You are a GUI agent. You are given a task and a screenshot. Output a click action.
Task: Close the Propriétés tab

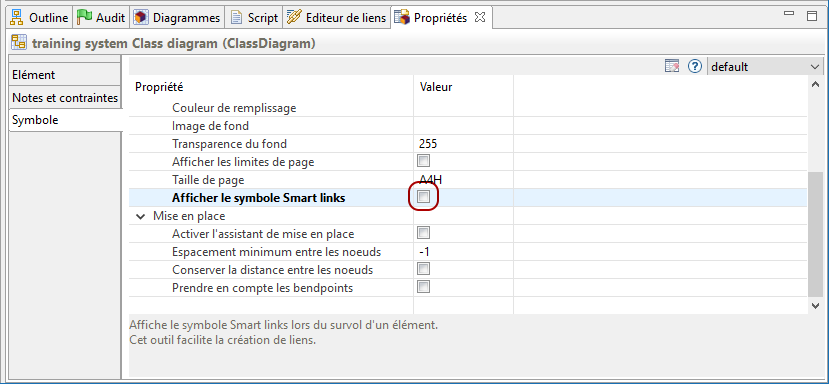[480, 17]
